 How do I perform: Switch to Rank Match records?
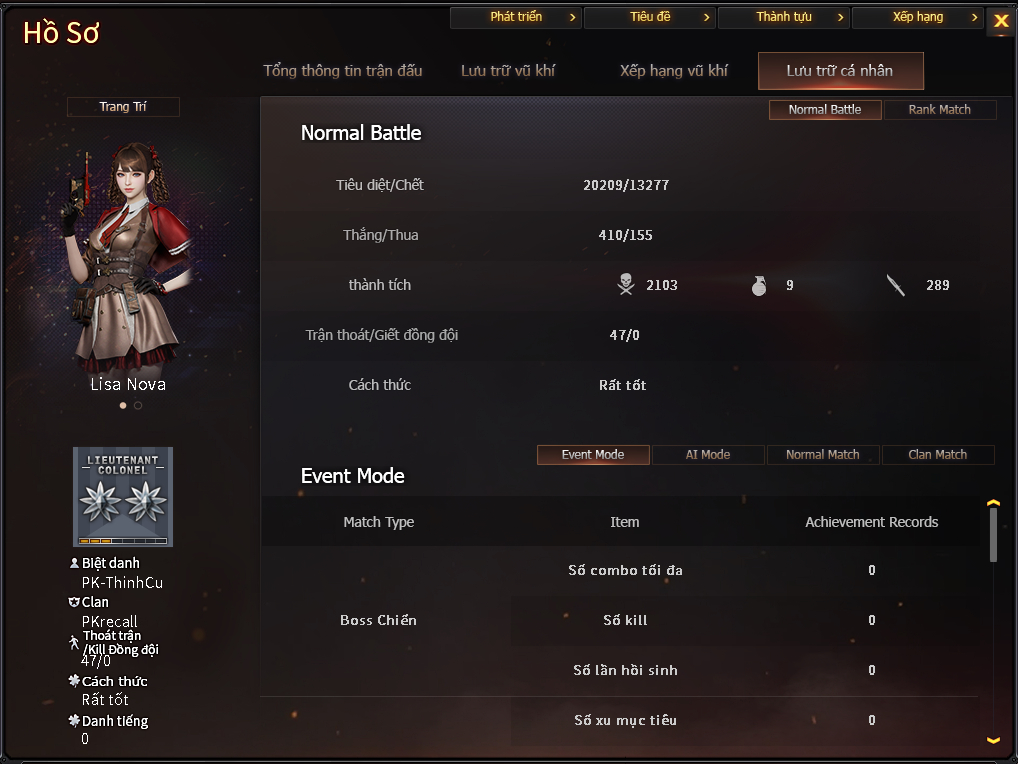[x=939, y=110]
